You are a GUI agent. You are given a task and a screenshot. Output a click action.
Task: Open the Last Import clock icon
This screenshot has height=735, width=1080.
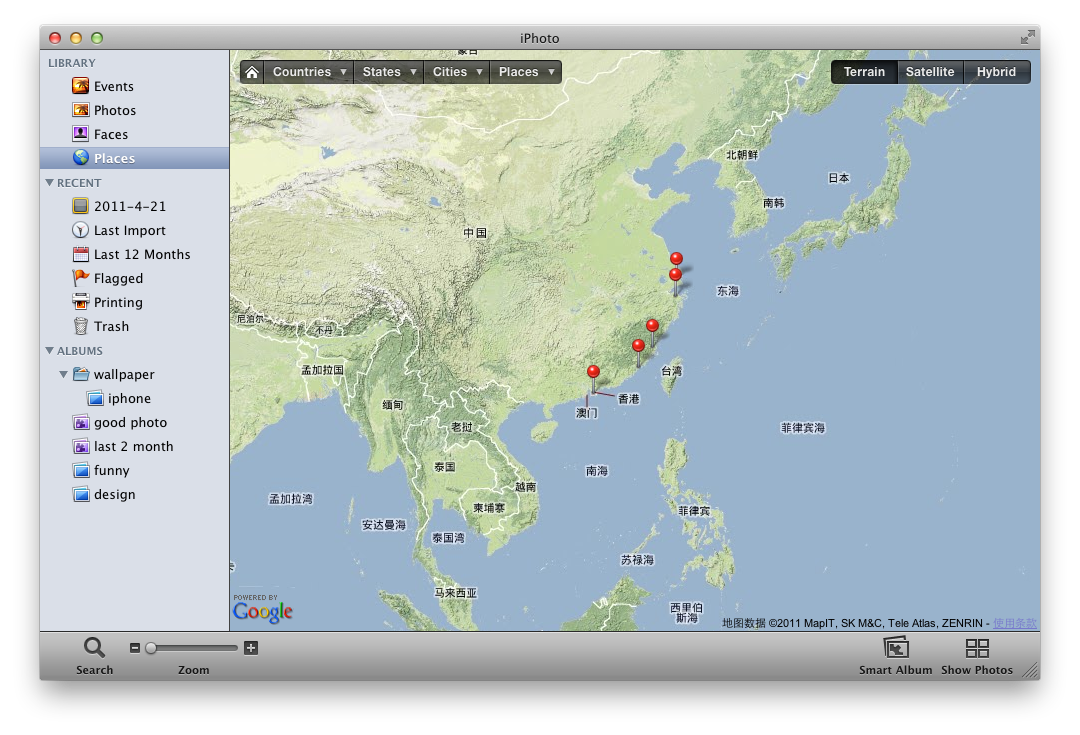(x=81, y=230)
